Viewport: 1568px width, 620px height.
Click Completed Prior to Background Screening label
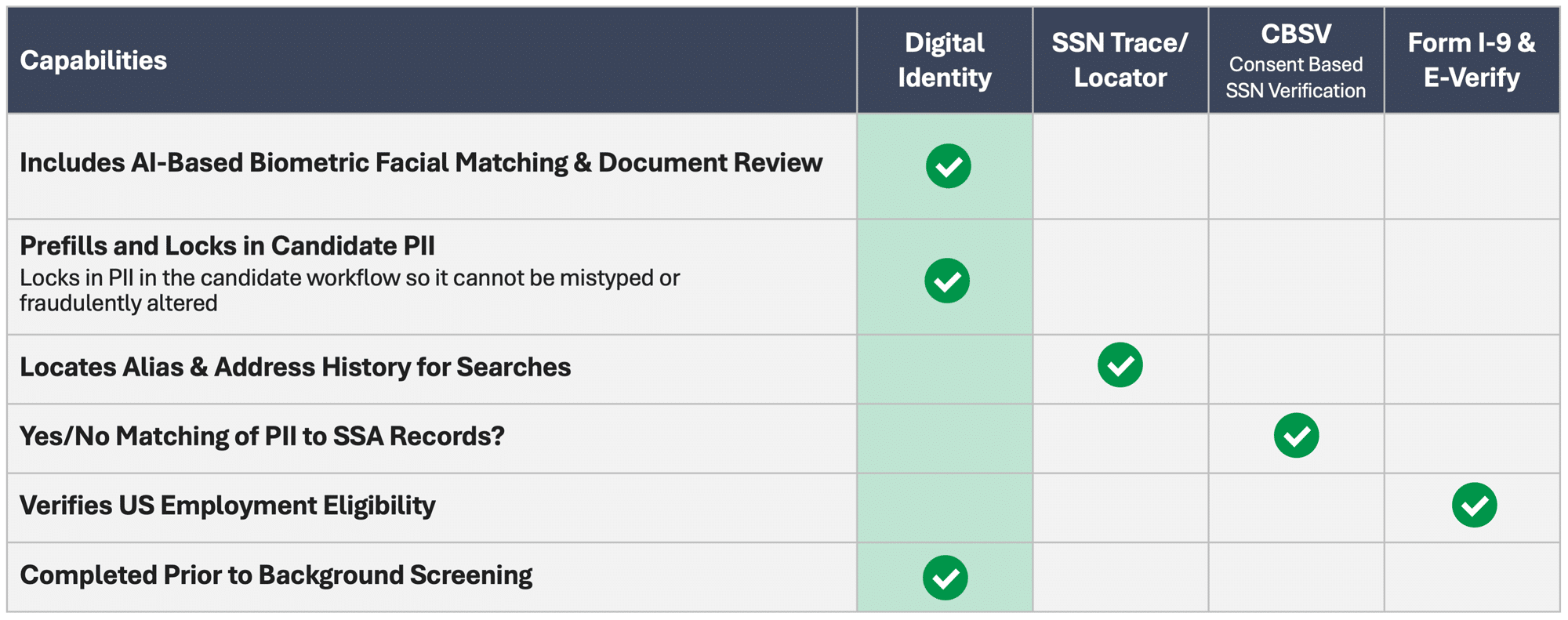[276, 575]
